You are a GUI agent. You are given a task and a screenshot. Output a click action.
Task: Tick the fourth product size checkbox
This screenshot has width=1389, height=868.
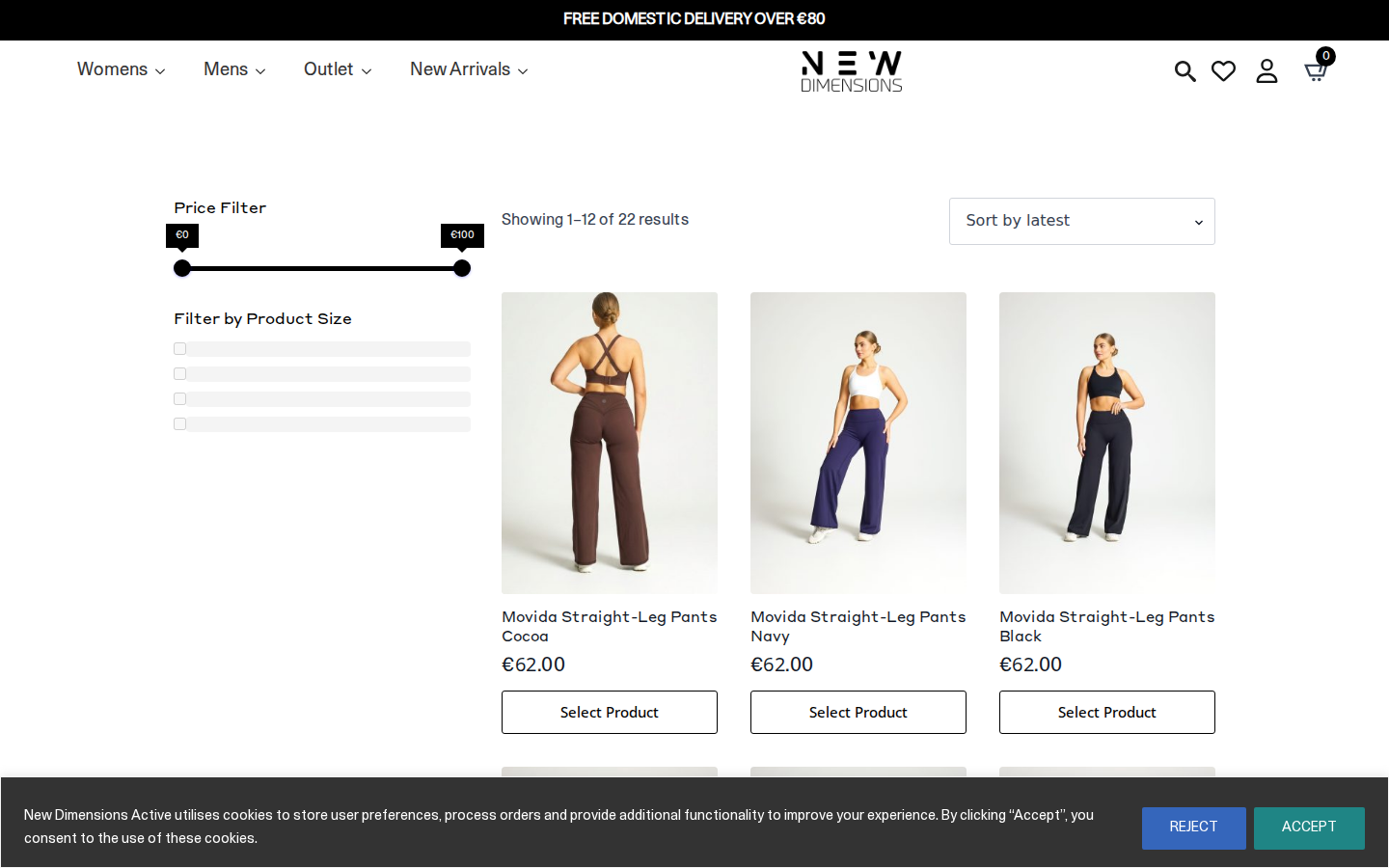tap(179, 424)
